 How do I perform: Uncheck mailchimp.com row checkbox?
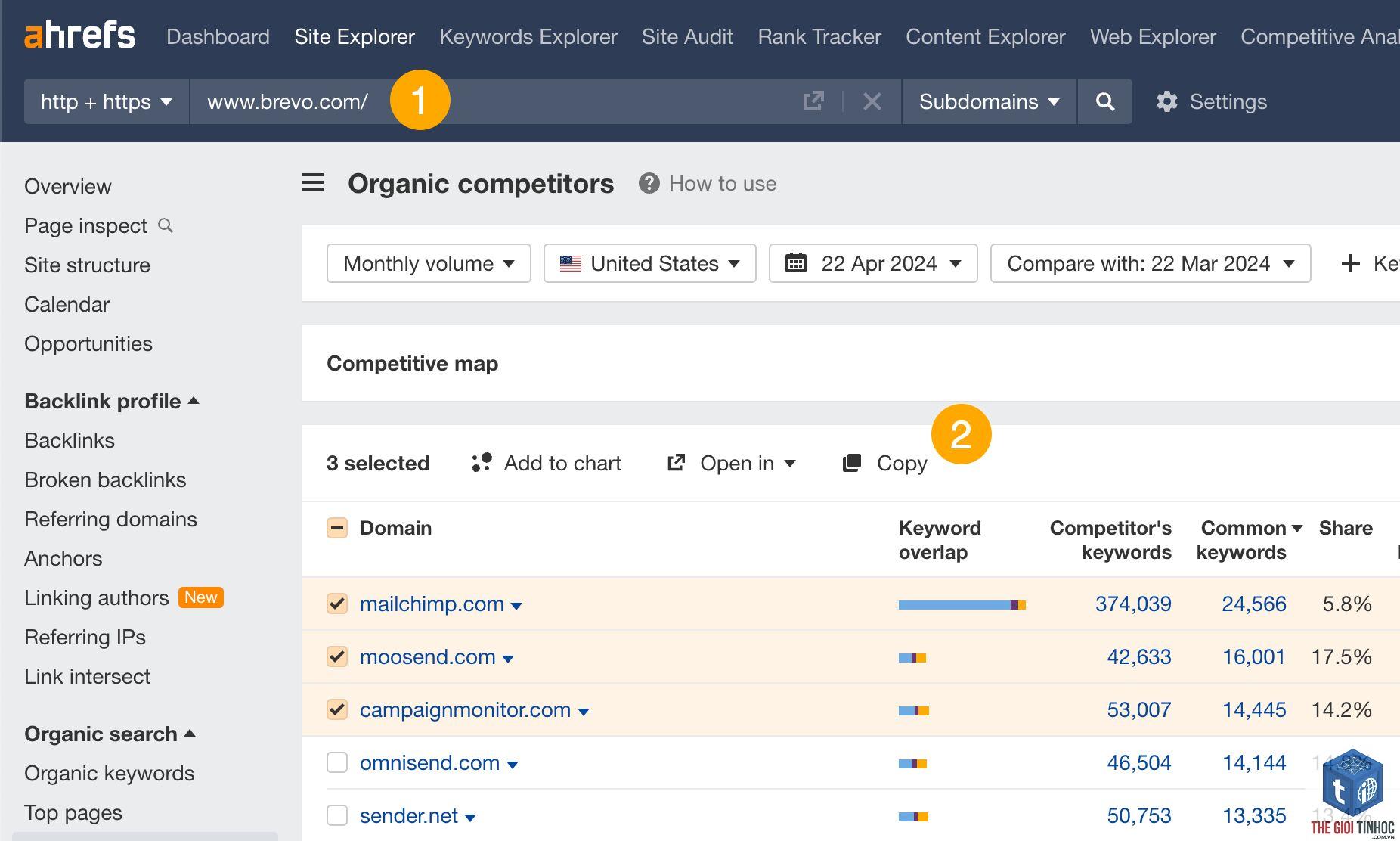pyautogui.click(x=337, y=604)
